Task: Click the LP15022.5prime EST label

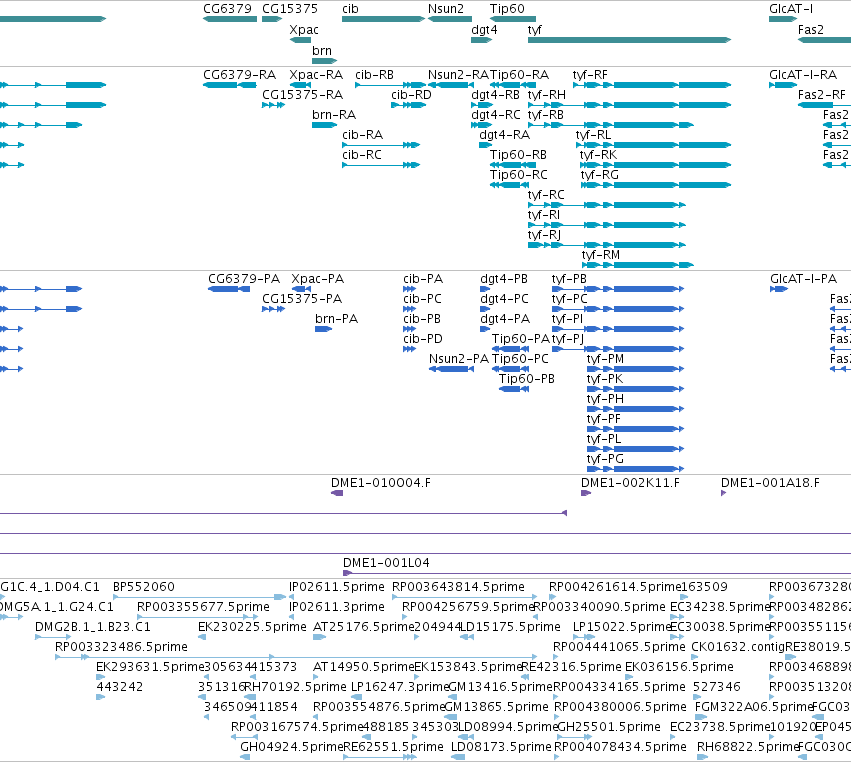Action: point(623,627)
